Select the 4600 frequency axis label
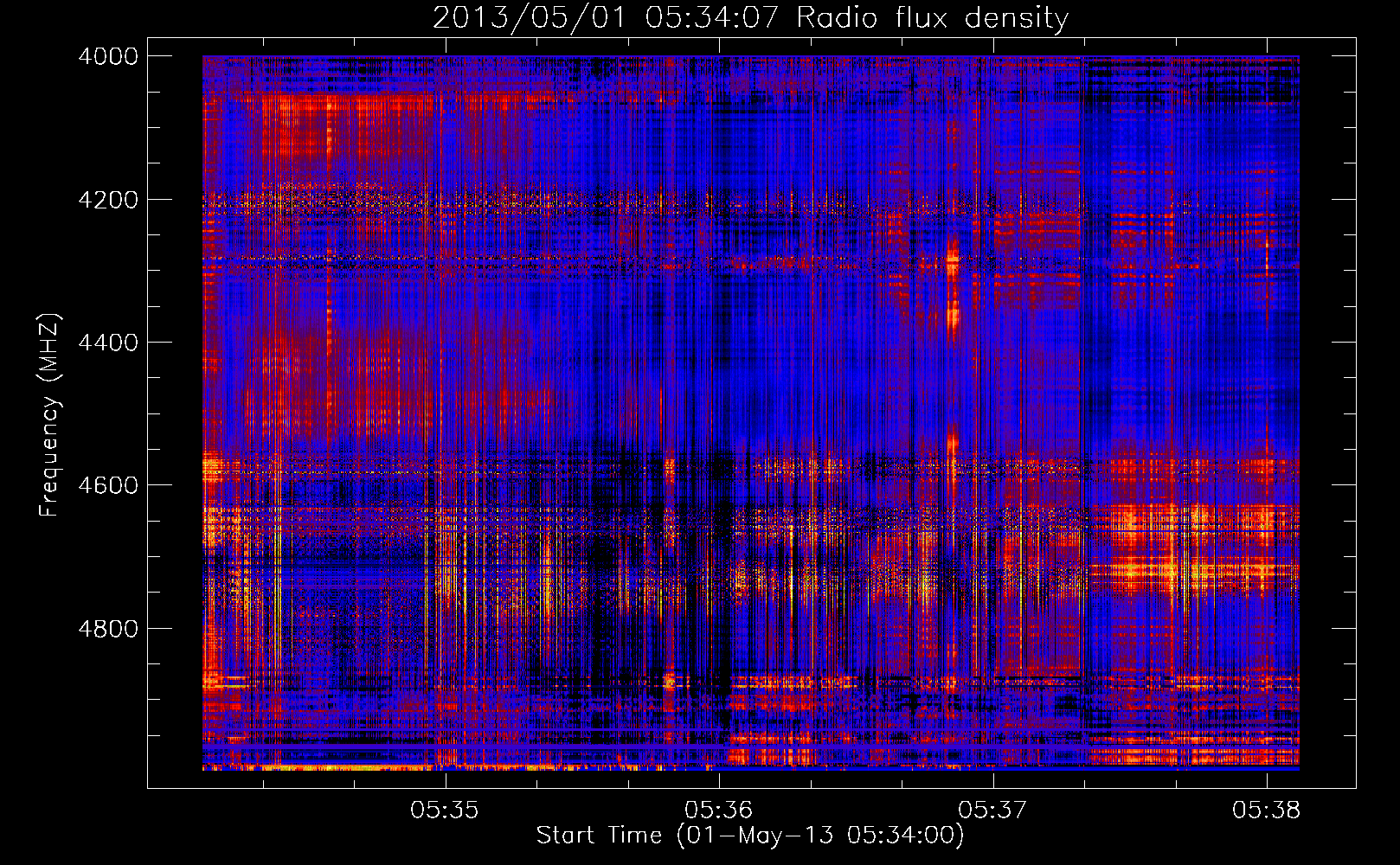The image size is (1400, 865). coord(108,485)
